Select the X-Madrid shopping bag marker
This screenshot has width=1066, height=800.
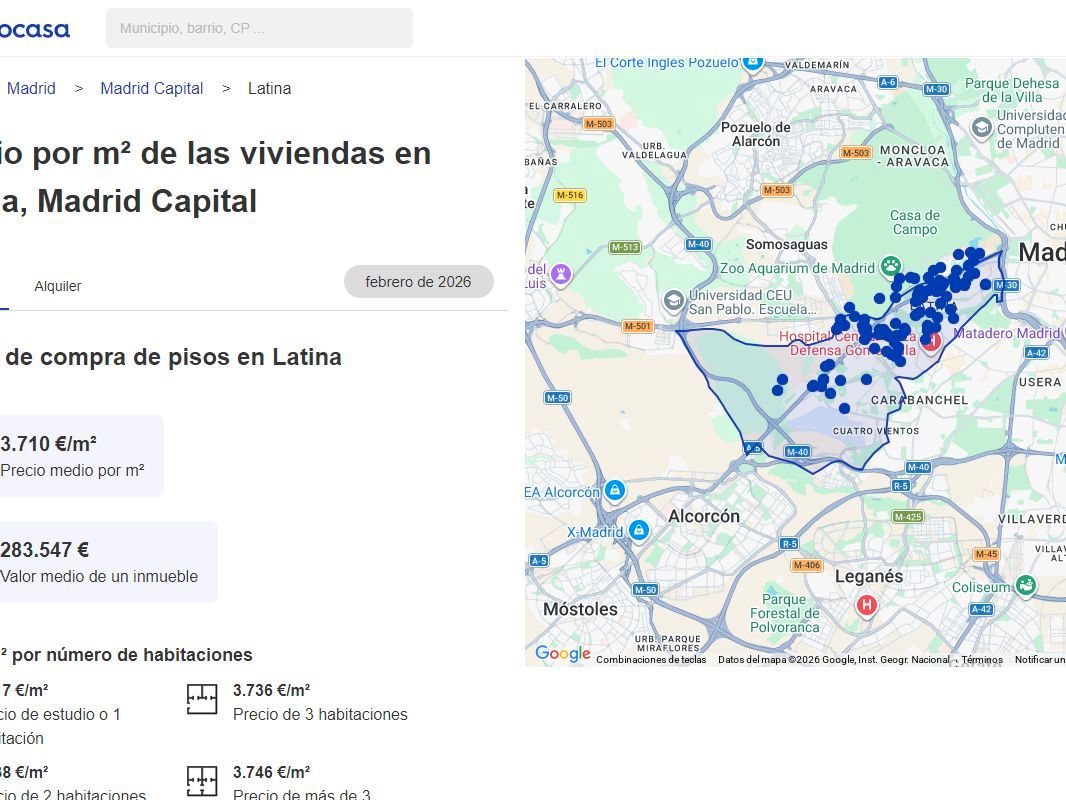pyautogui.click(x=638, y=531)
